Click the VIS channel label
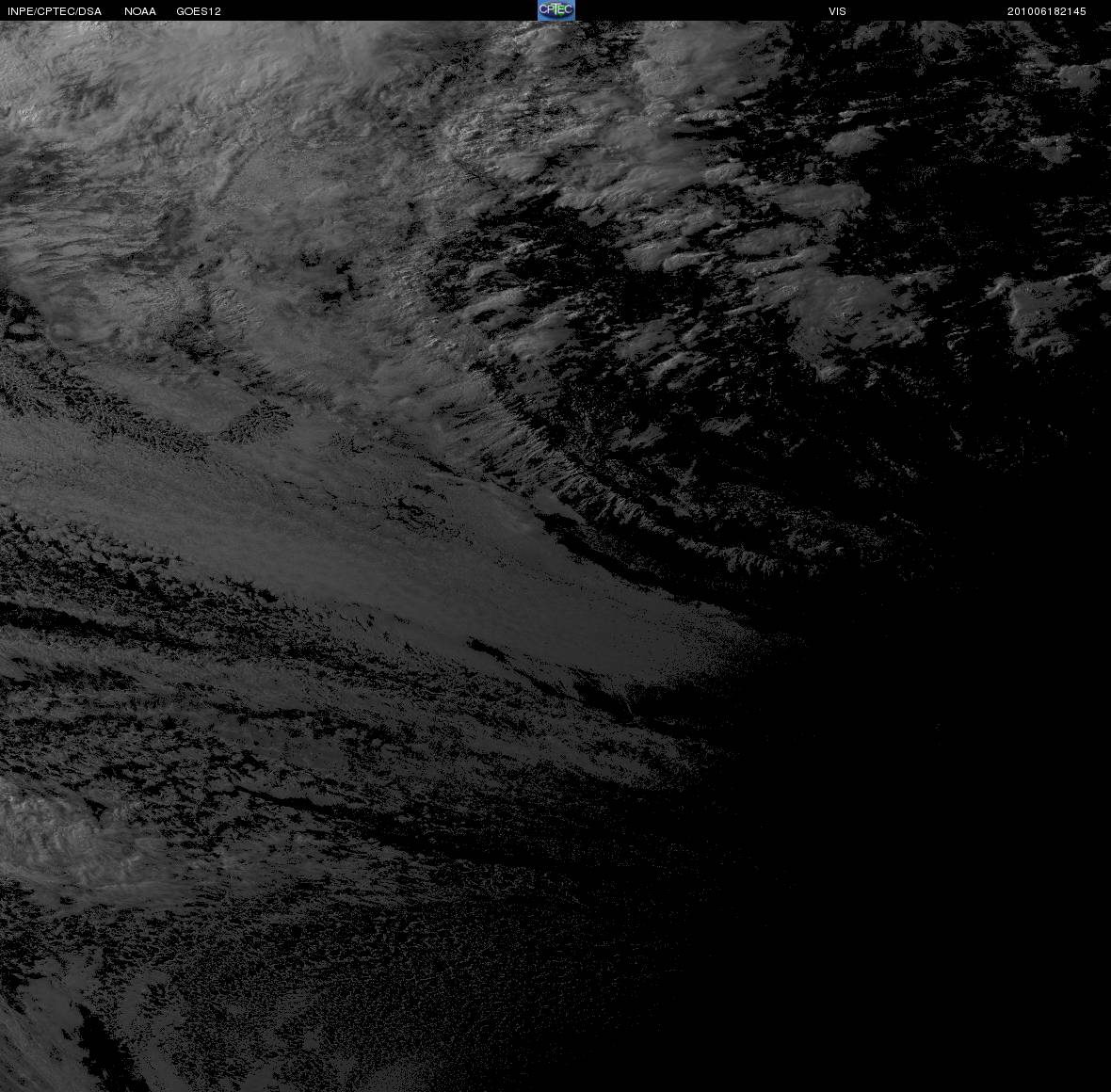 (838, 11)
